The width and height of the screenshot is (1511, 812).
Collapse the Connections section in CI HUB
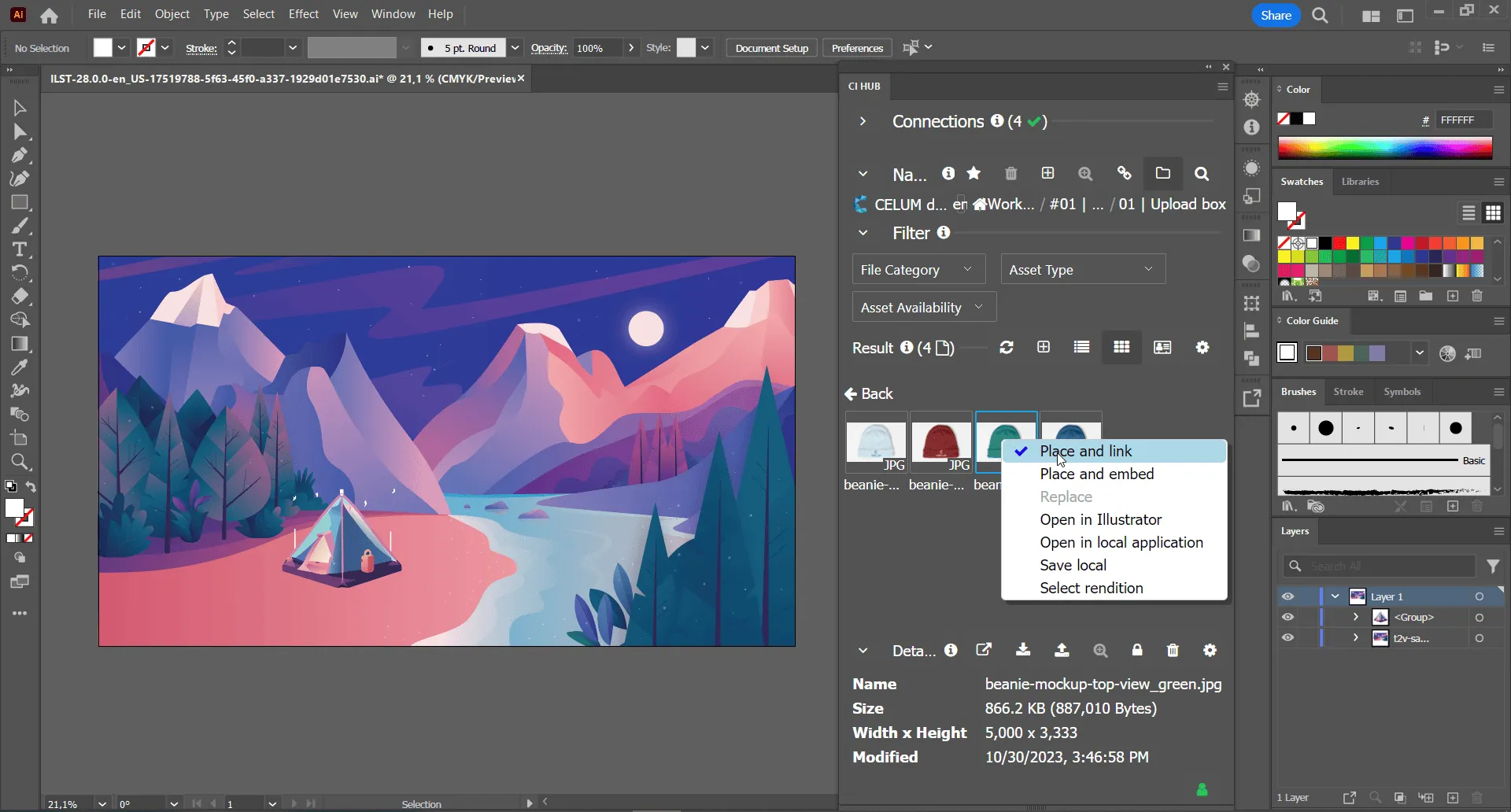863,121
